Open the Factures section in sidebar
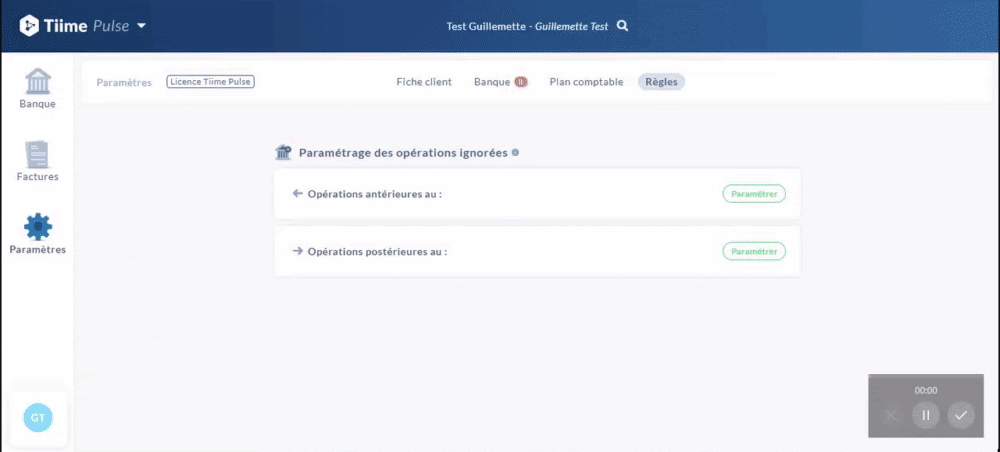This screenshot has width=1000, height=452. click(38, 161)
